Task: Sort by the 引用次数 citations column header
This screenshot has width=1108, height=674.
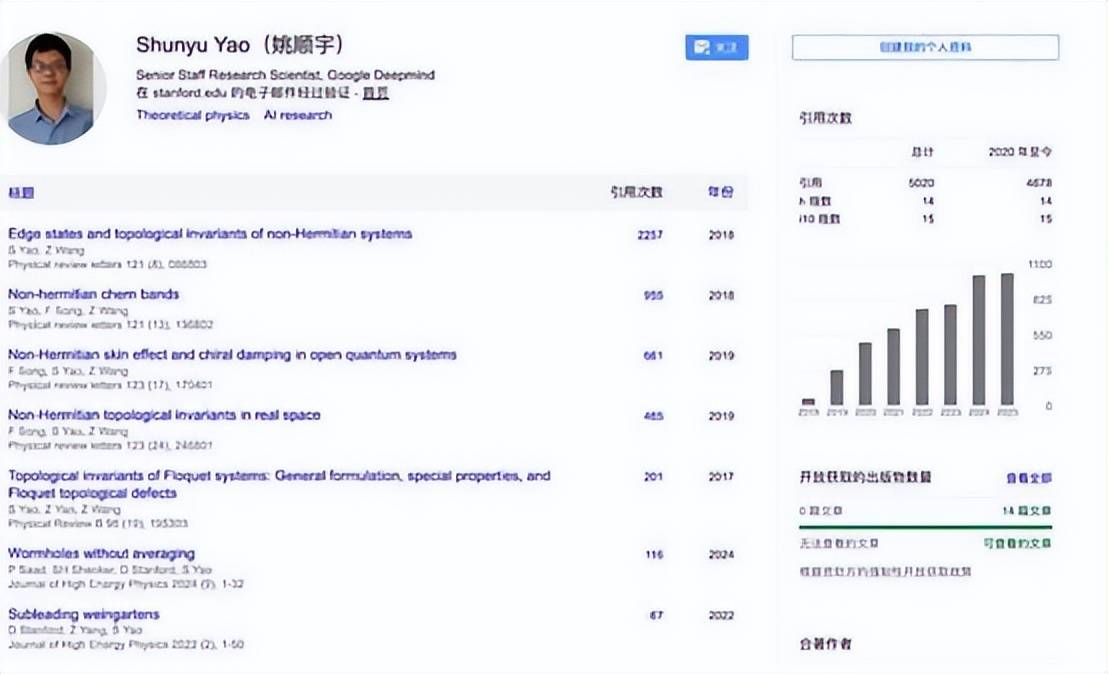Action: pos(636,192)
